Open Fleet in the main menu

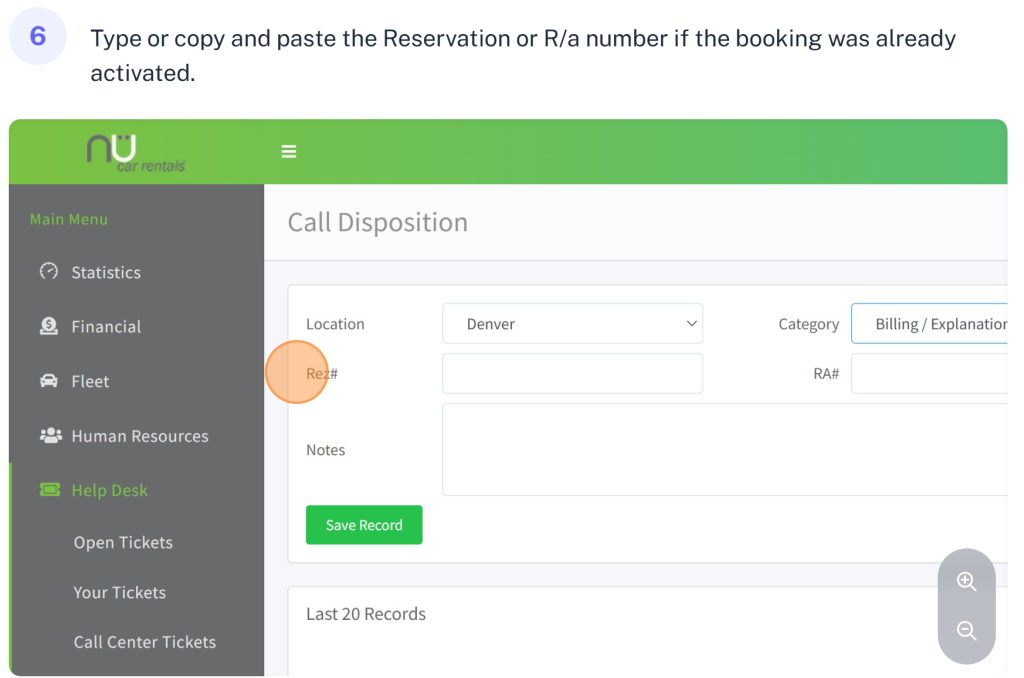point(90,381)
